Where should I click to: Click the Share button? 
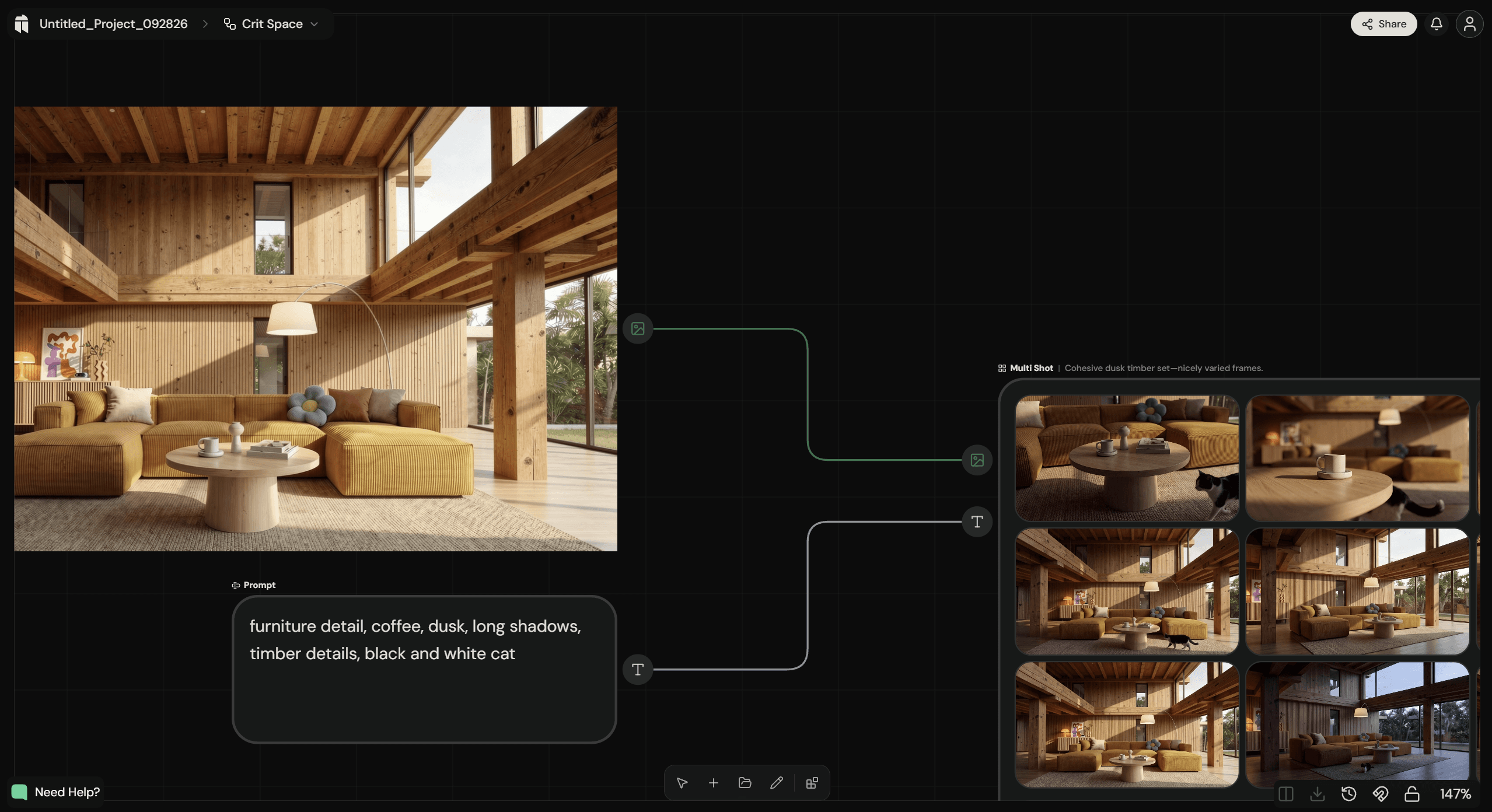1383,24
